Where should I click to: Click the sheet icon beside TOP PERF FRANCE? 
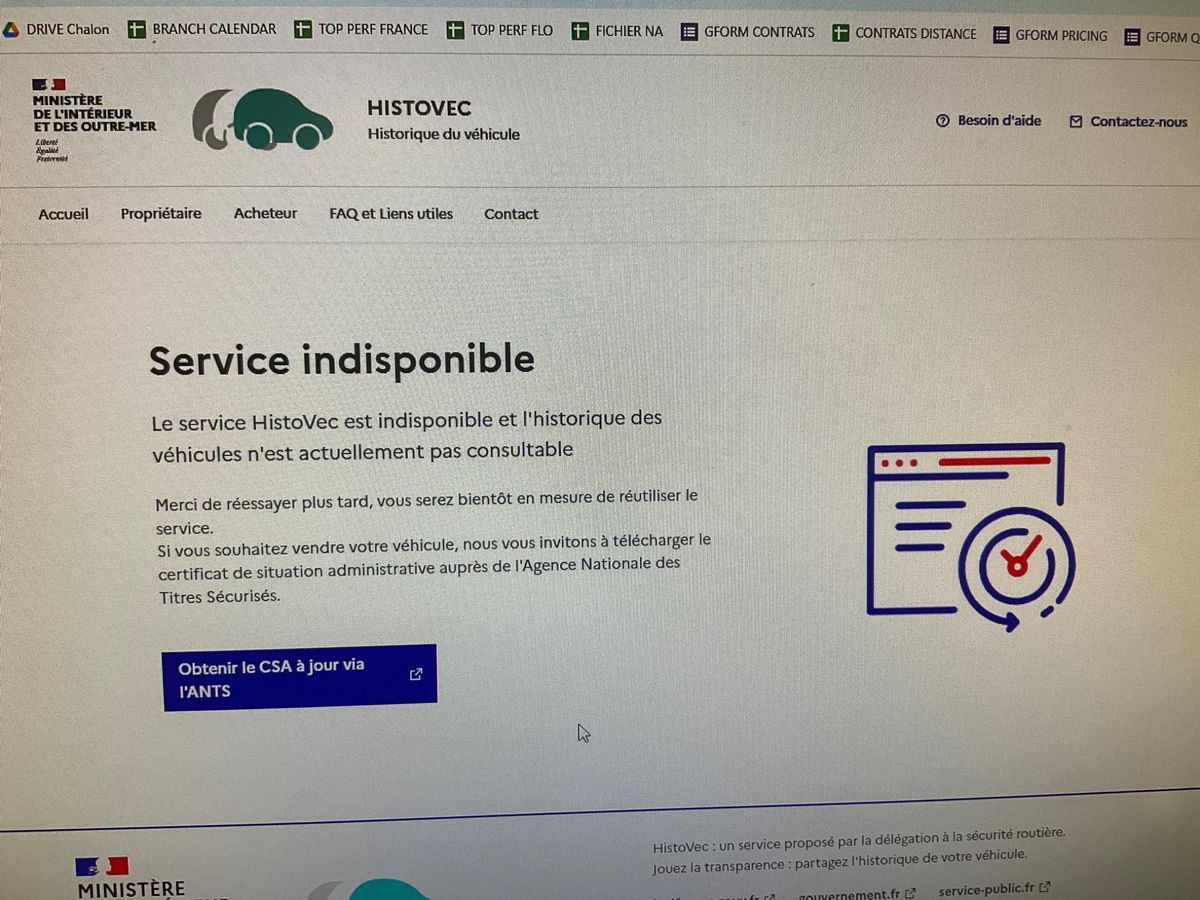(303, 30)
